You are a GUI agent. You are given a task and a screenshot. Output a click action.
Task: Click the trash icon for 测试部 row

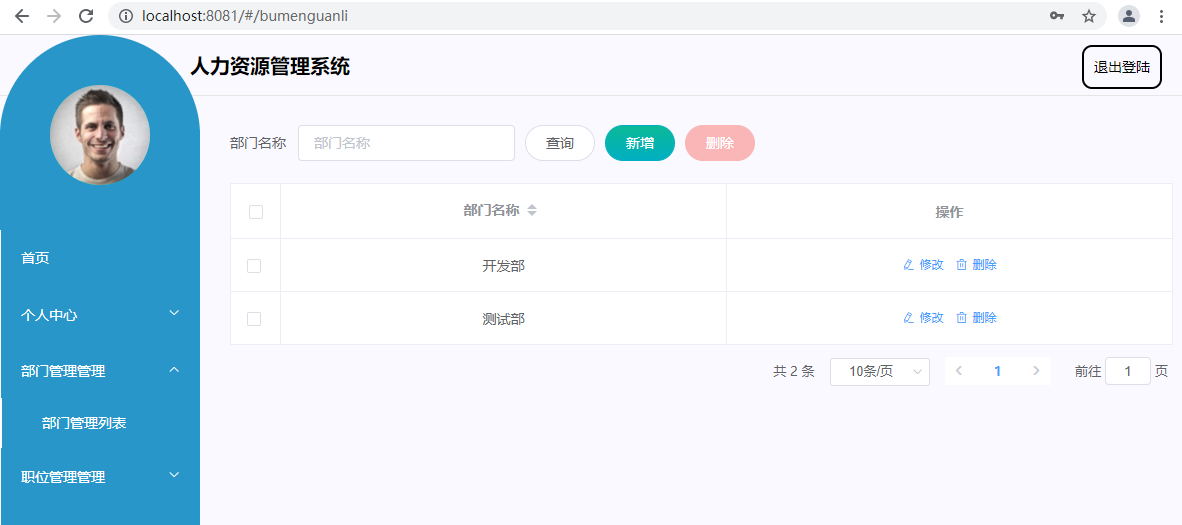962,318
